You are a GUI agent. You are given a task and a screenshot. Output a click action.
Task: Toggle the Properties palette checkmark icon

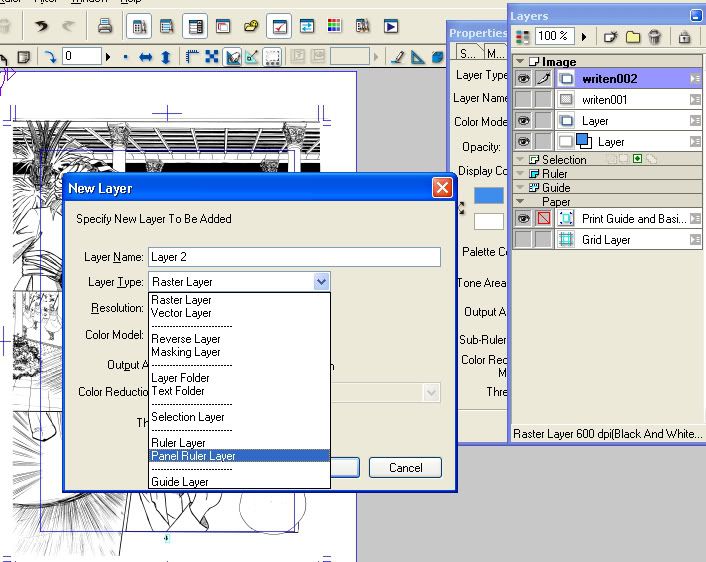(x=279, y=27)
